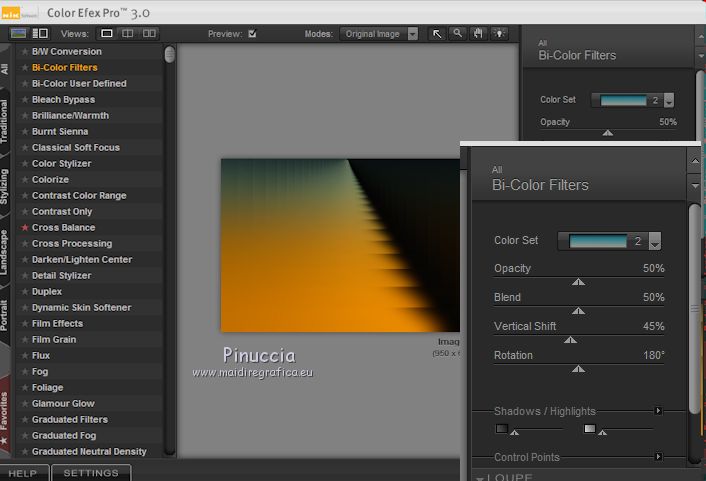Click star next to B/W Conversion
The image size is (706, 481).
click(25, 51)
